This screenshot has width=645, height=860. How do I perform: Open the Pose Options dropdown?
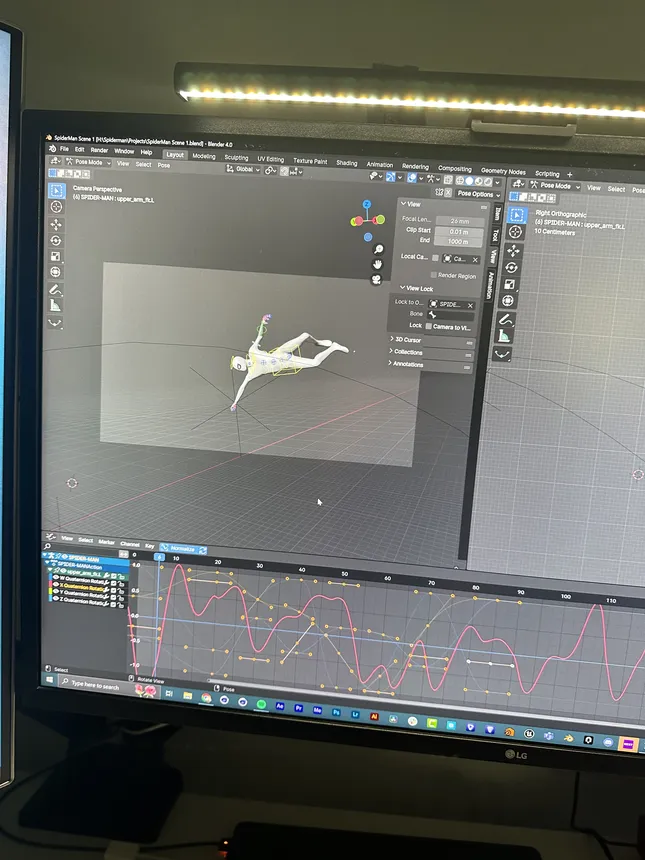(479, 194)
